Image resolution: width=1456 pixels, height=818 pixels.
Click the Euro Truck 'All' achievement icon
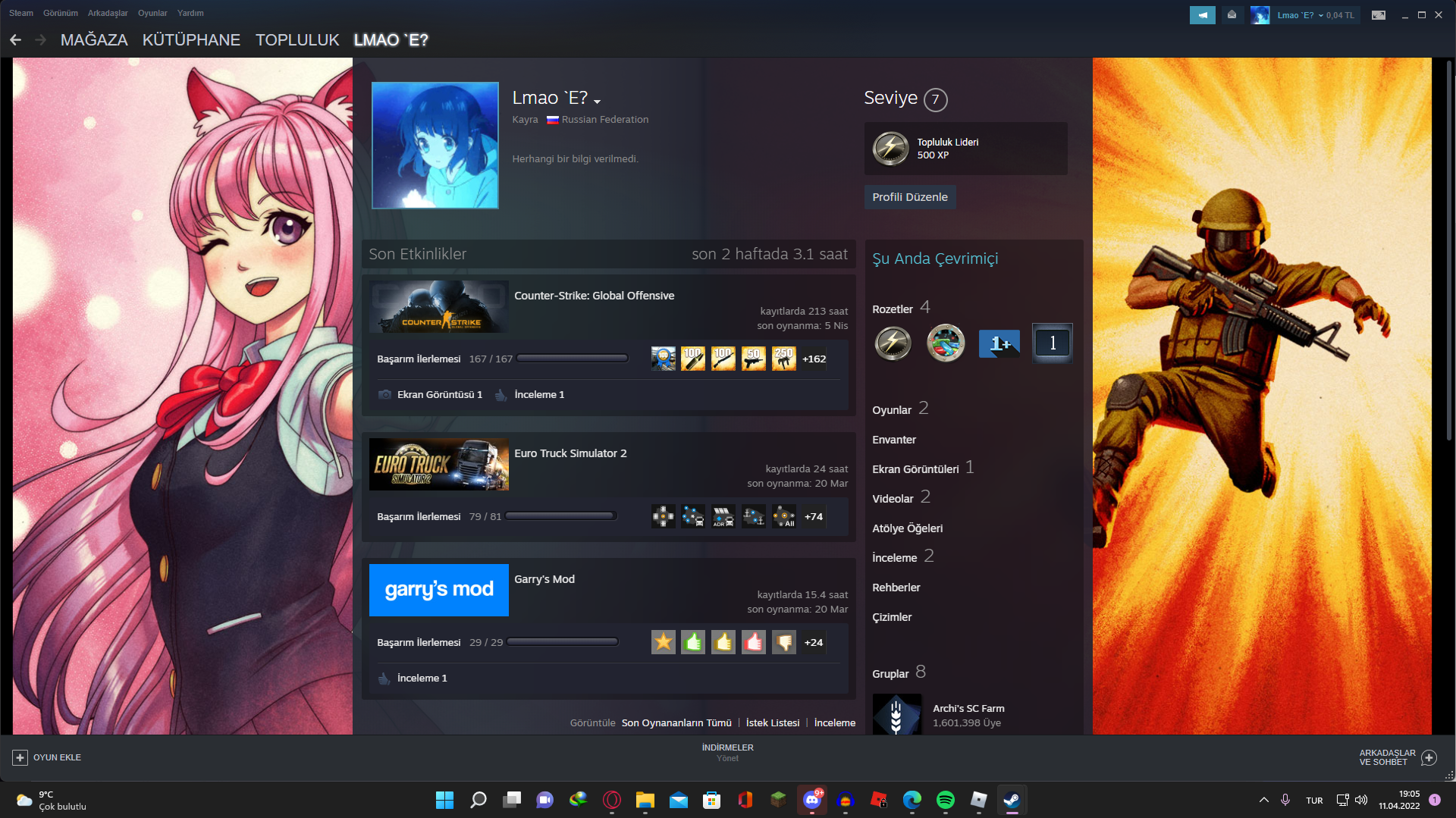point(784,516)
